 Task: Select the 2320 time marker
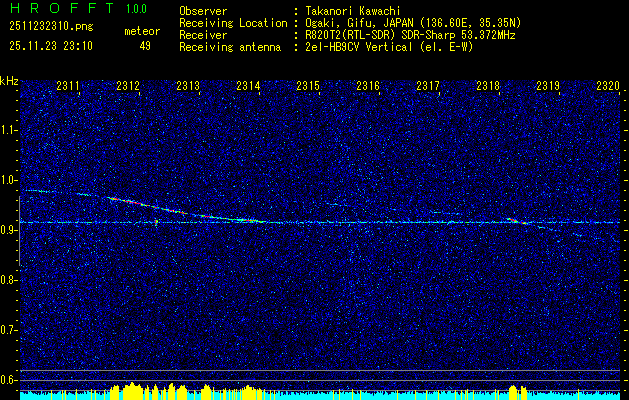(x=607, y=87)
